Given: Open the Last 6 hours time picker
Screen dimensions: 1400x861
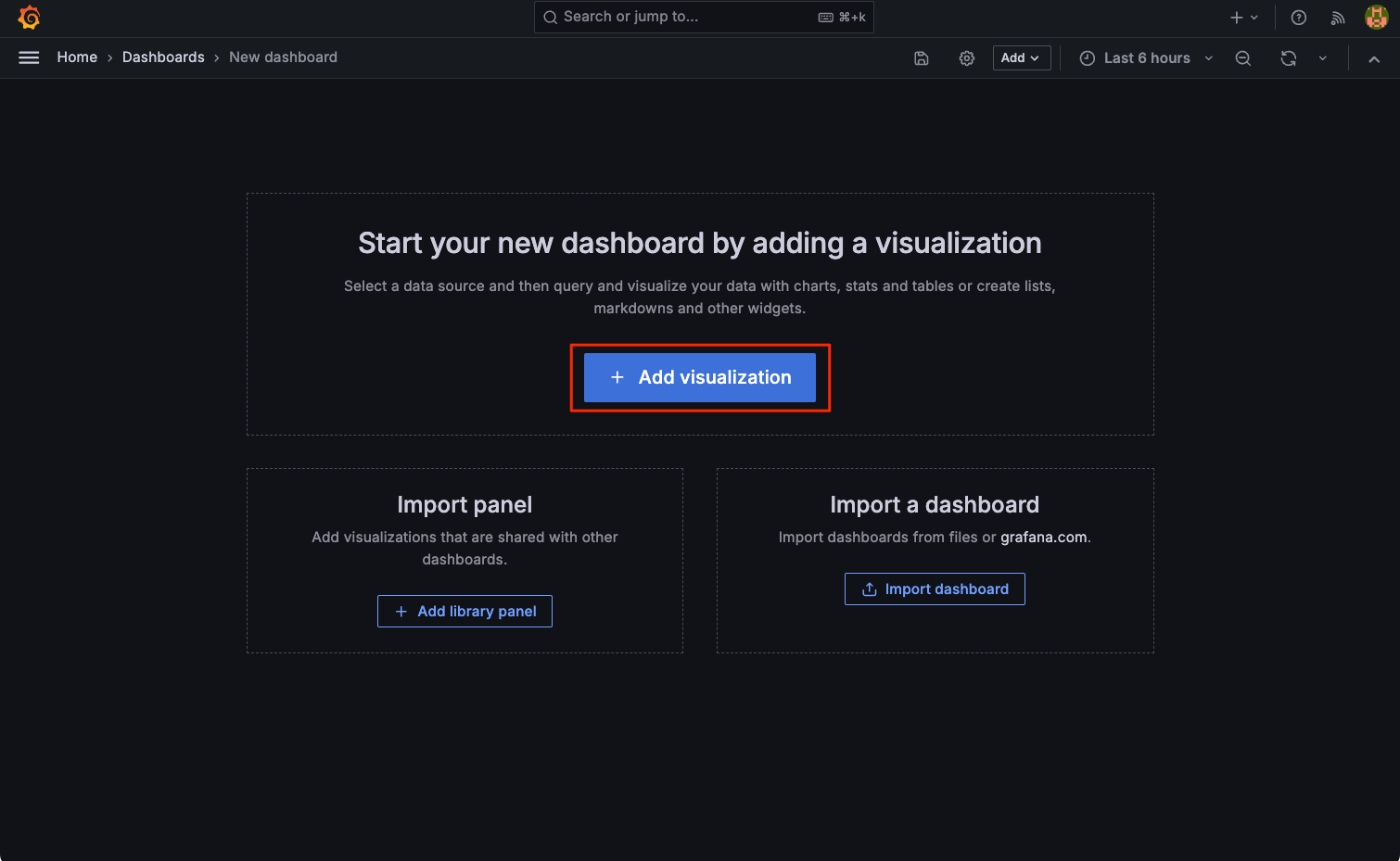Looking at the screenshot, I should pyautogui.click(x=1146, y=58).
